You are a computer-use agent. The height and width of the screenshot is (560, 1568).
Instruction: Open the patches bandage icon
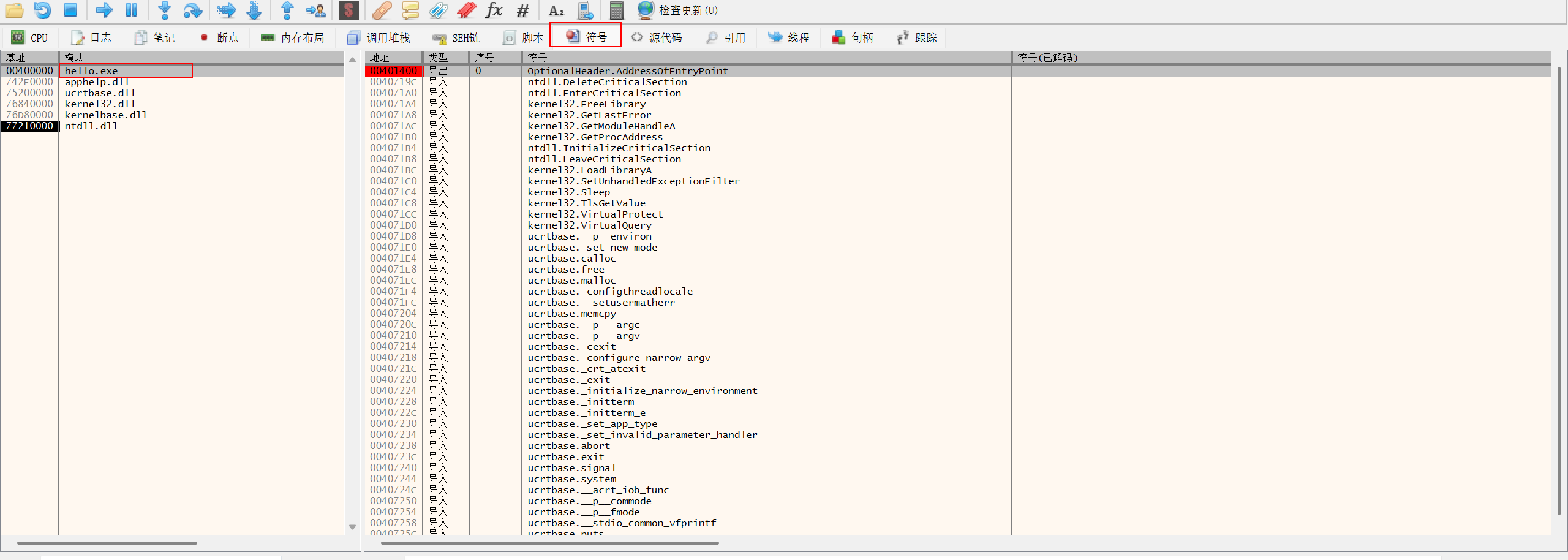(382, 10)
